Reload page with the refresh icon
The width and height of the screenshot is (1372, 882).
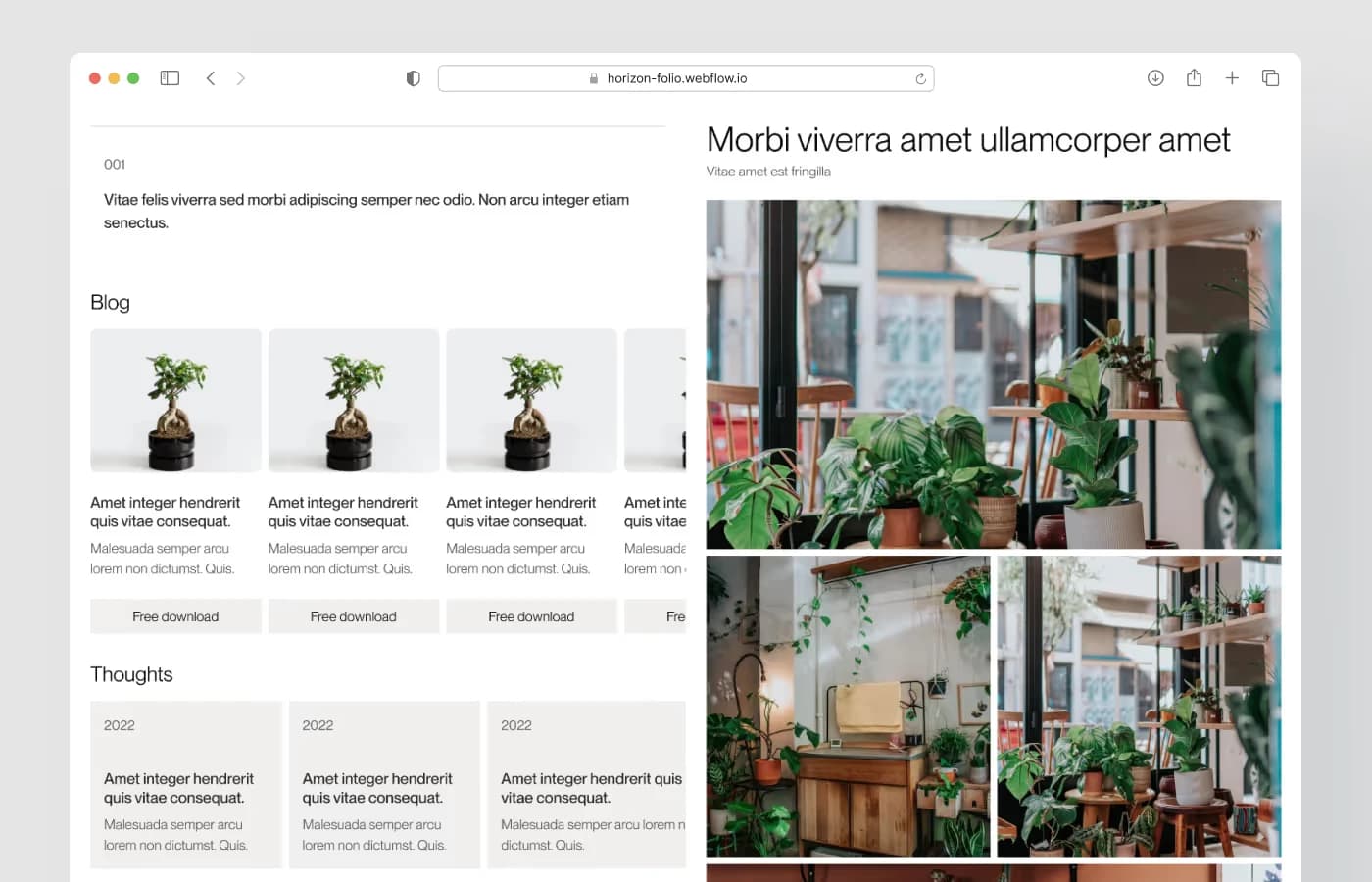tap(920, 78)
